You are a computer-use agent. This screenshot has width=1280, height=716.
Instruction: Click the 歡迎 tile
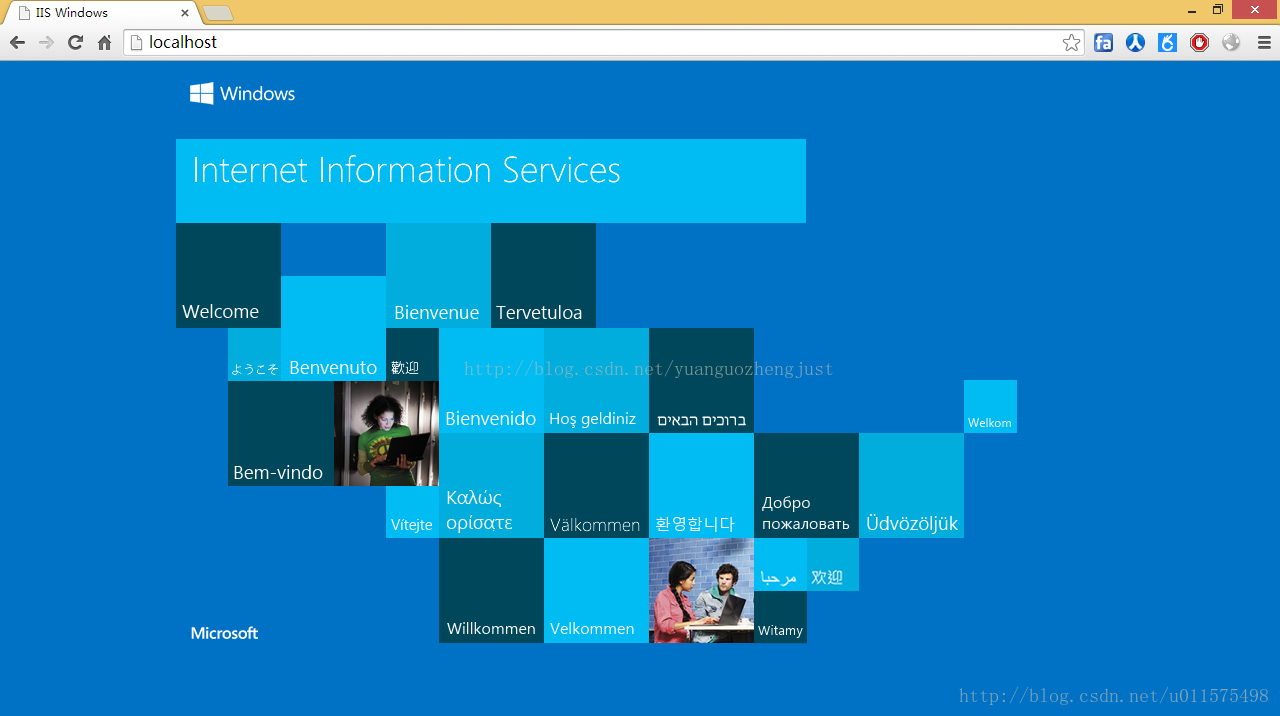tap(412, 354)
